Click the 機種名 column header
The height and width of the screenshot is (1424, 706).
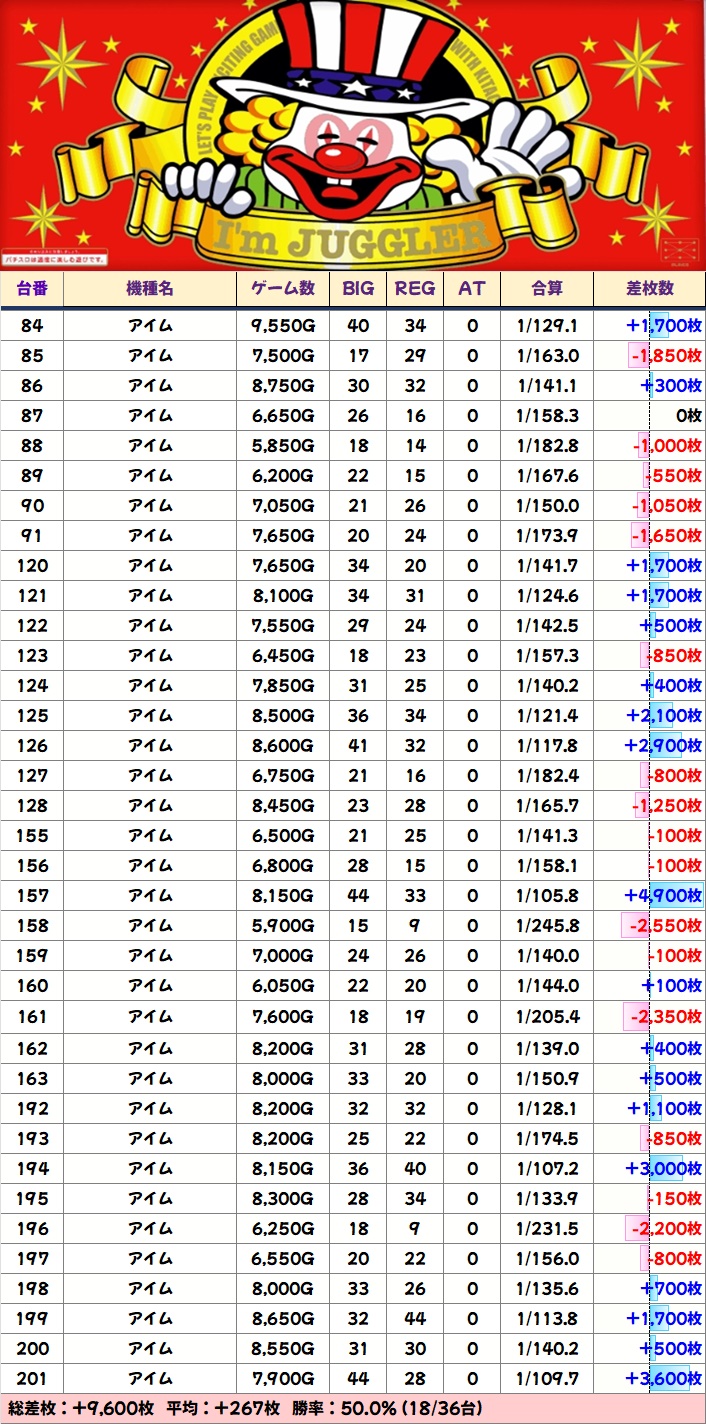pos(150,288)
